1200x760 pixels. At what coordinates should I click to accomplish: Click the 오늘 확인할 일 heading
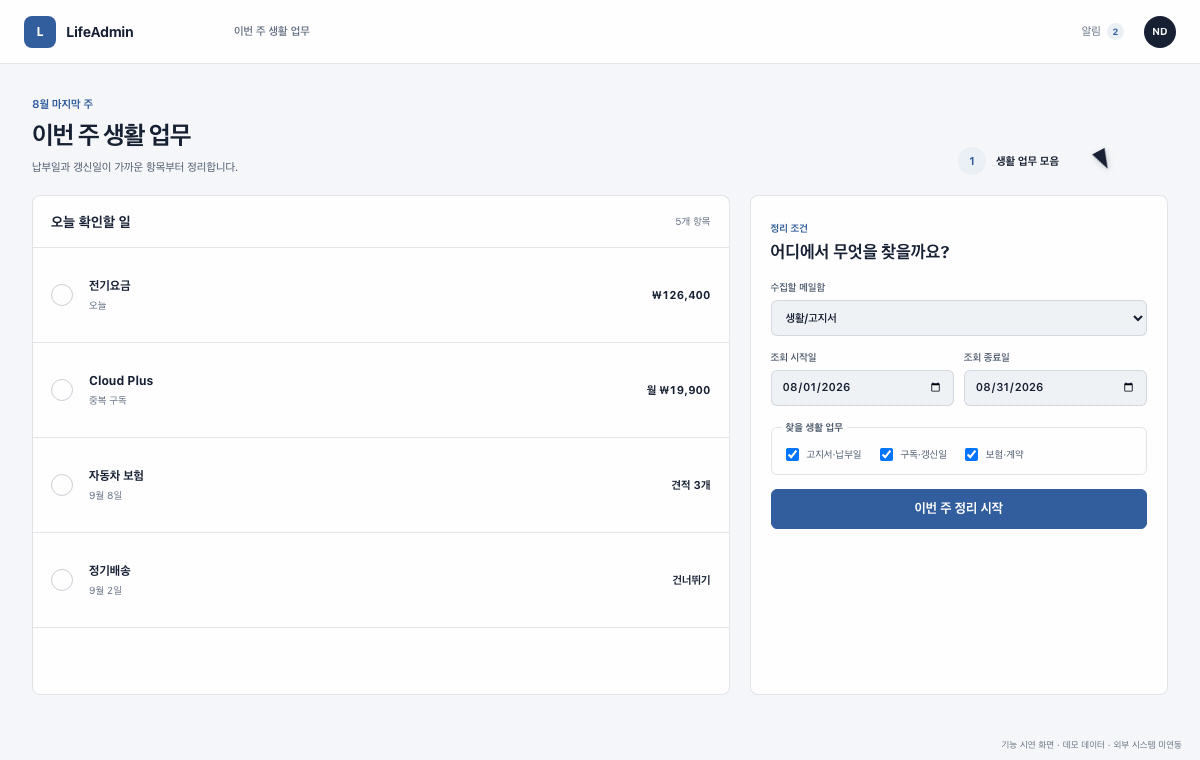[x=91, y=221]
